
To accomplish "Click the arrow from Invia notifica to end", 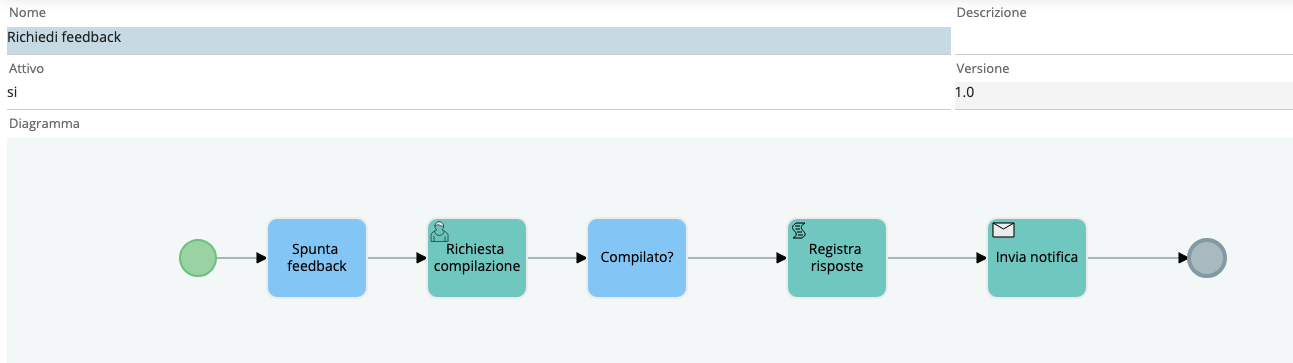I will (1137, 258).
